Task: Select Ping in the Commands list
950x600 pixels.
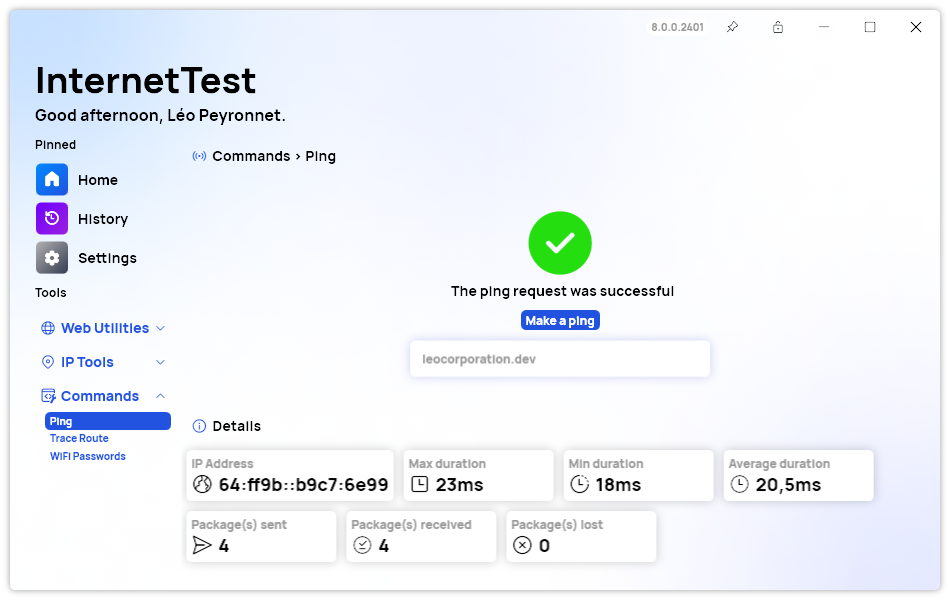Action: [108, 421]
